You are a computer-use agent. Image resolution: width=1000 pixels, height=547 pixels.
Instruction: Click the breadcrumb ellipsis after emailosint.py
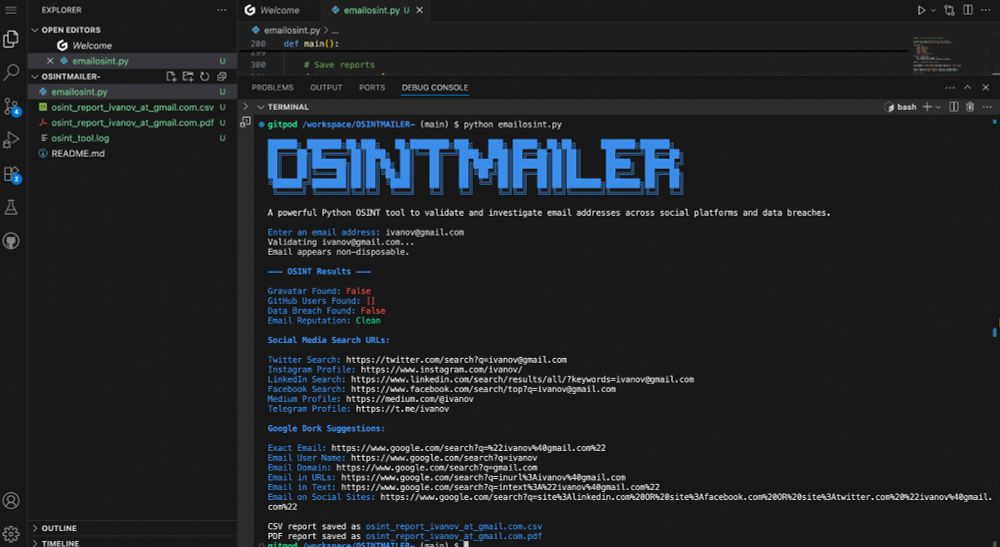click(335, 31)
